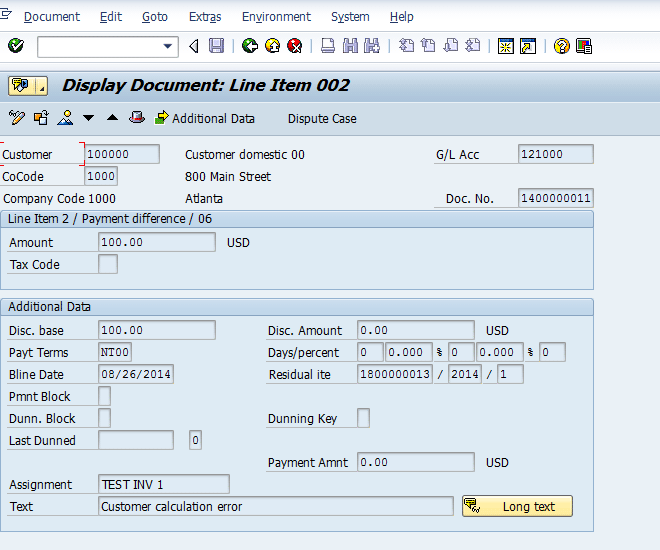Click the Print icon in toolbar
660x550 pixels.
point(328,46)
